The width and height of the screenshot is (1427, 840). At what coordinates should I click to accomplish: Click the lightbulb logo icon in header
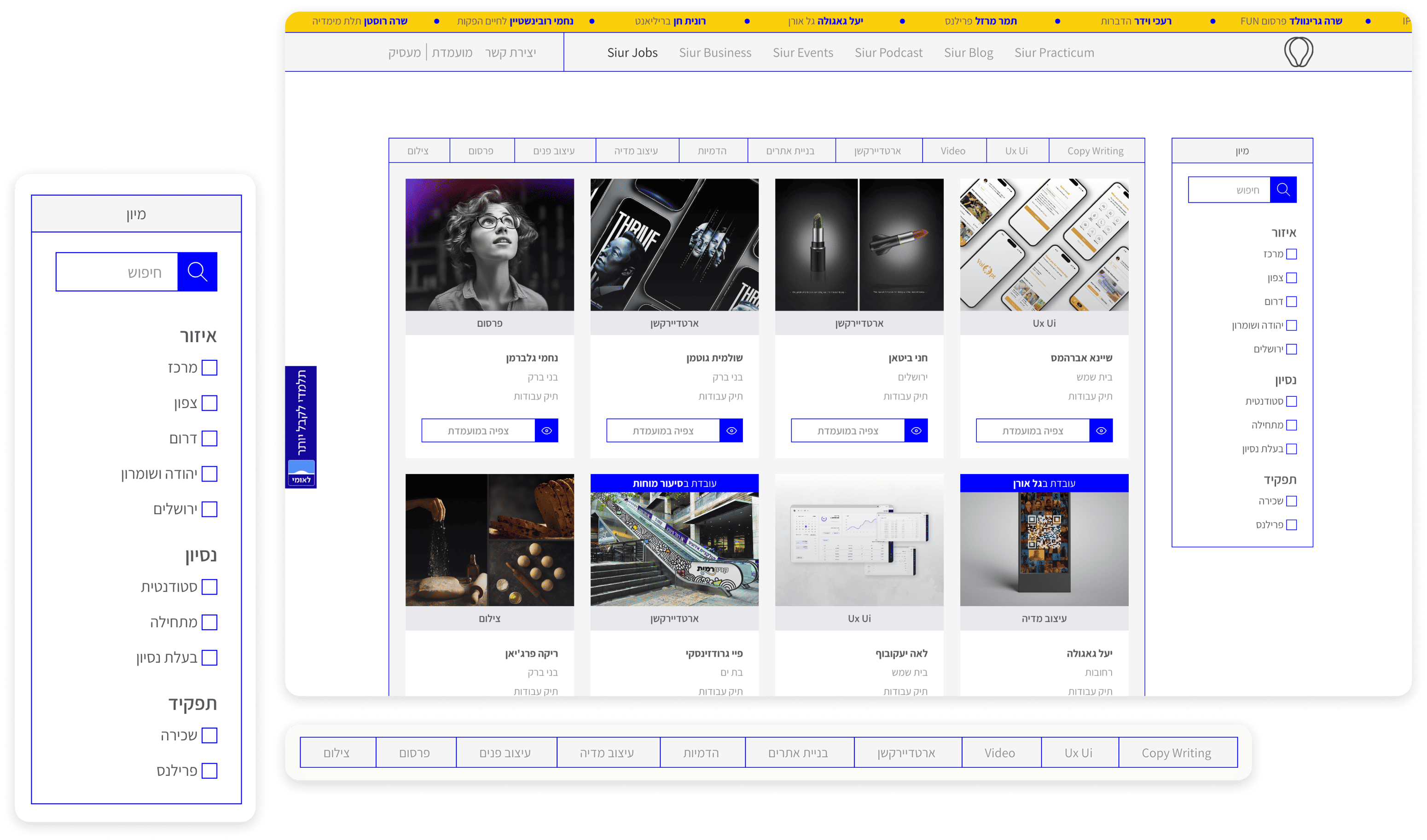[1298, 52]
